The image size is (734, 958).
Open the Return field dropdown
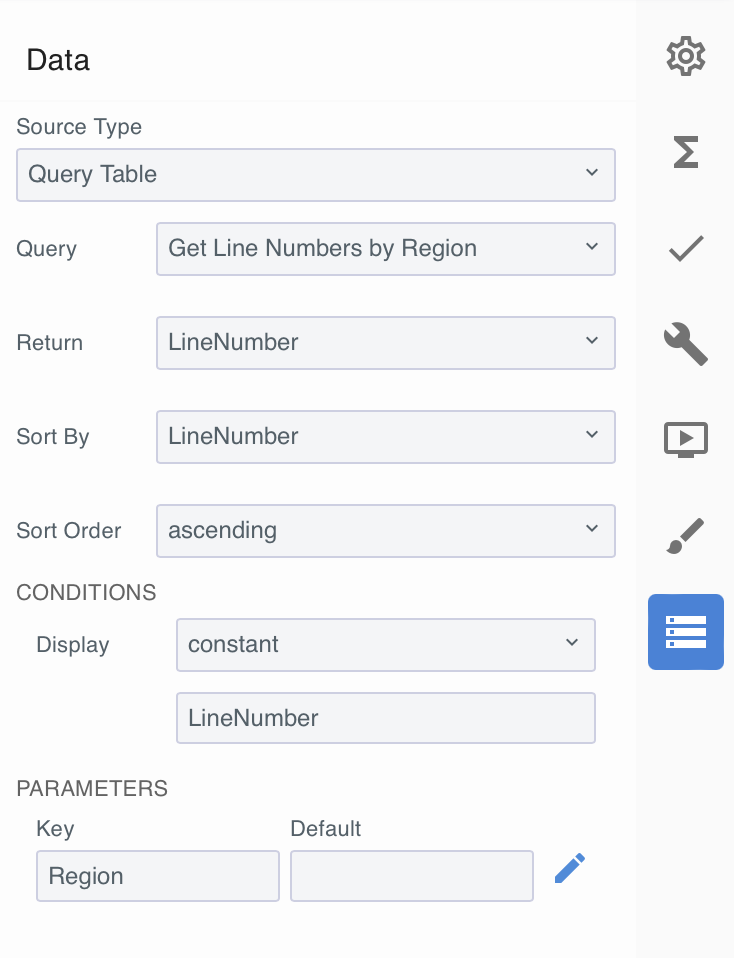coord(386,343)
